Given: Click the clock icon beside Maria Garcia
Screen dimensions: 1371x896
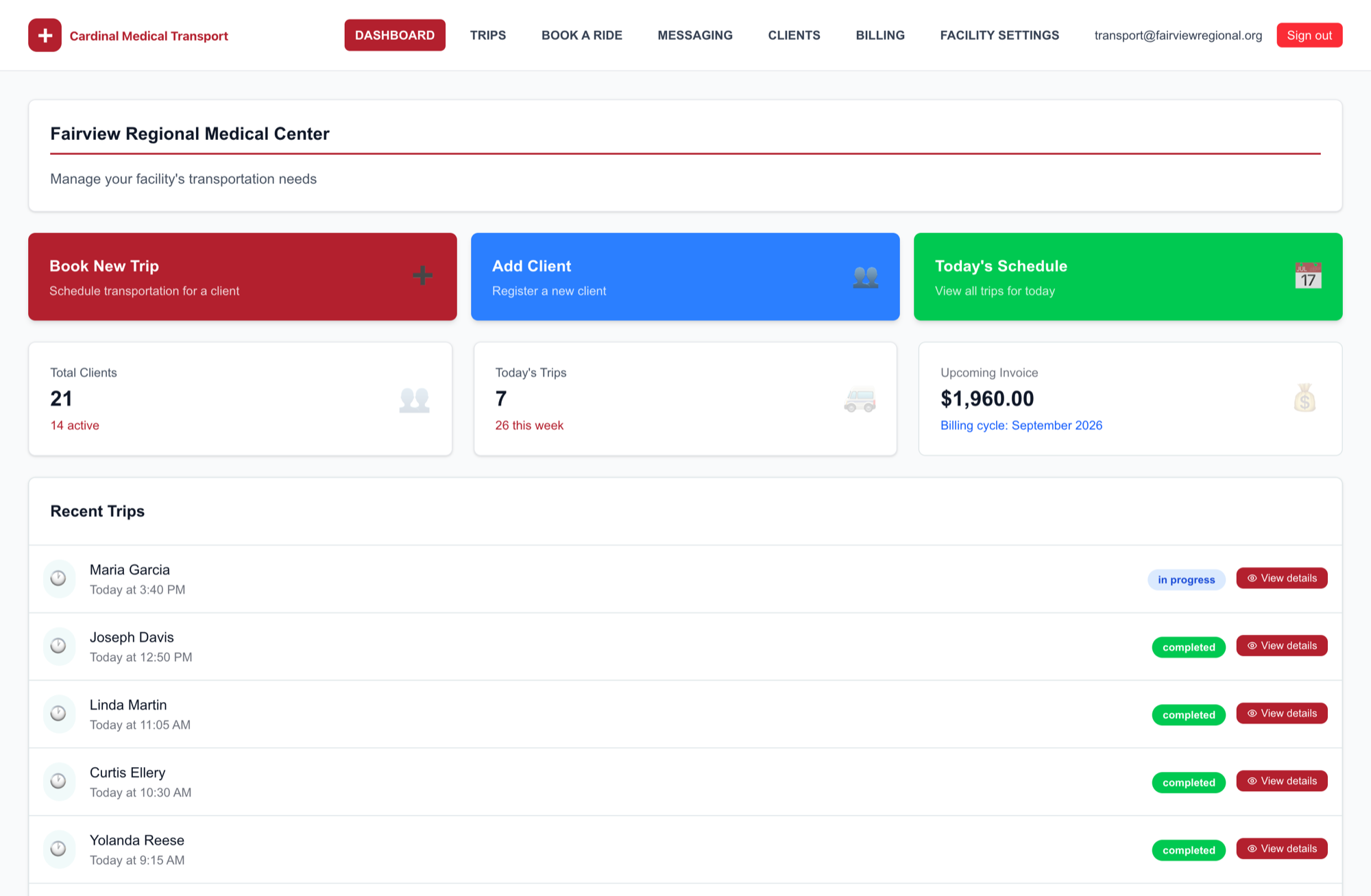Looking at the screenshot, I should [x=59, y=578].
